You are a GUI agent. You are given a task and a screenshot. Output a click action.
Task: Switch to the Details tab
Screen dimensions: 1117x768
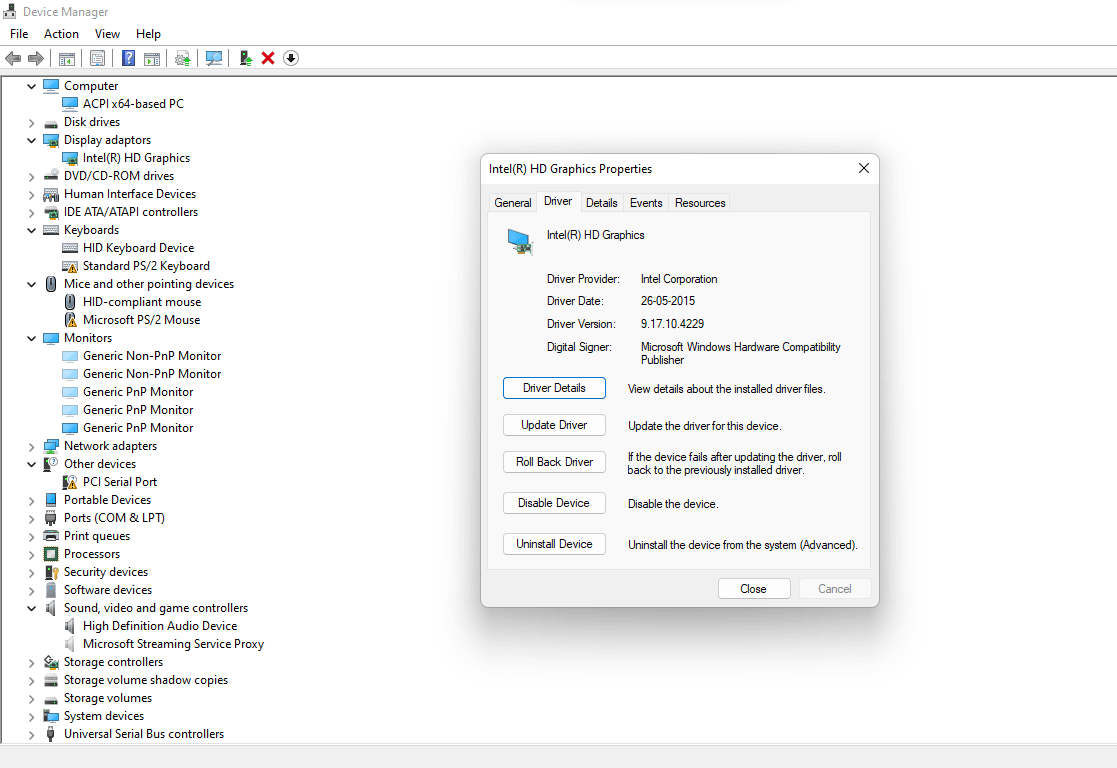click(x=601, y=202)
